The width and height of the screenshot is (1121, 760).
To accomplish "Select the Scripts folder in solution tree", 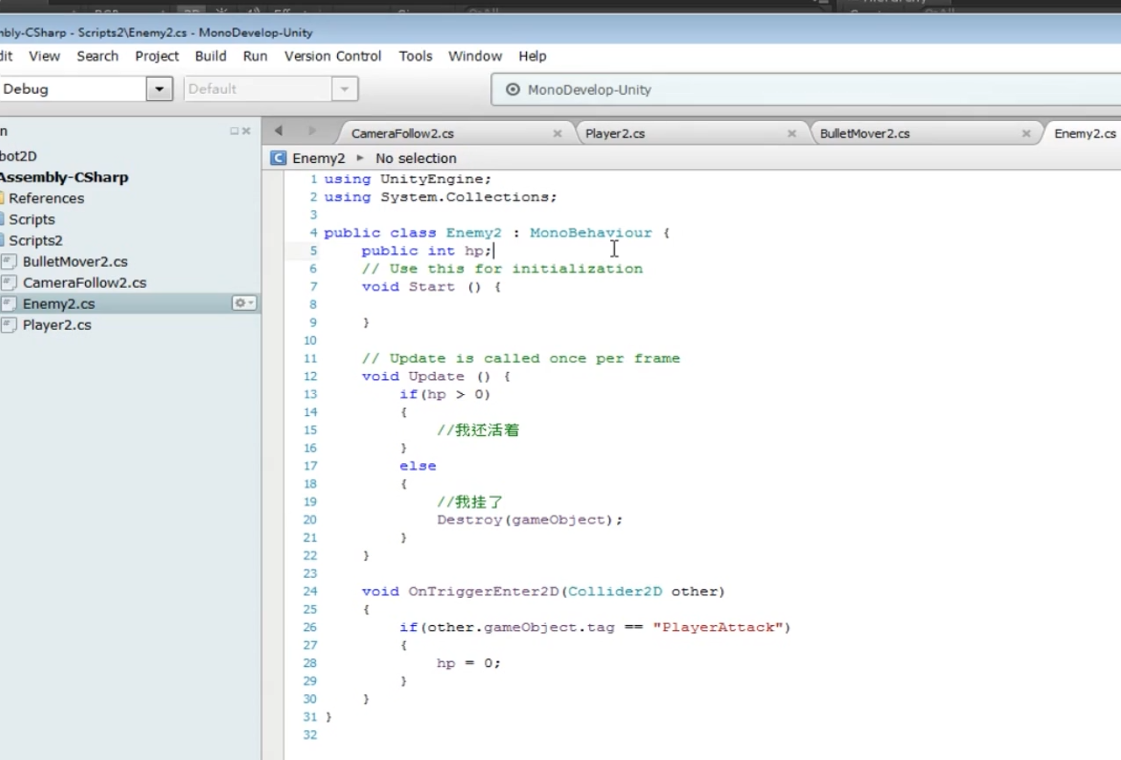I will pyautogui.click(x=31, y=219).
